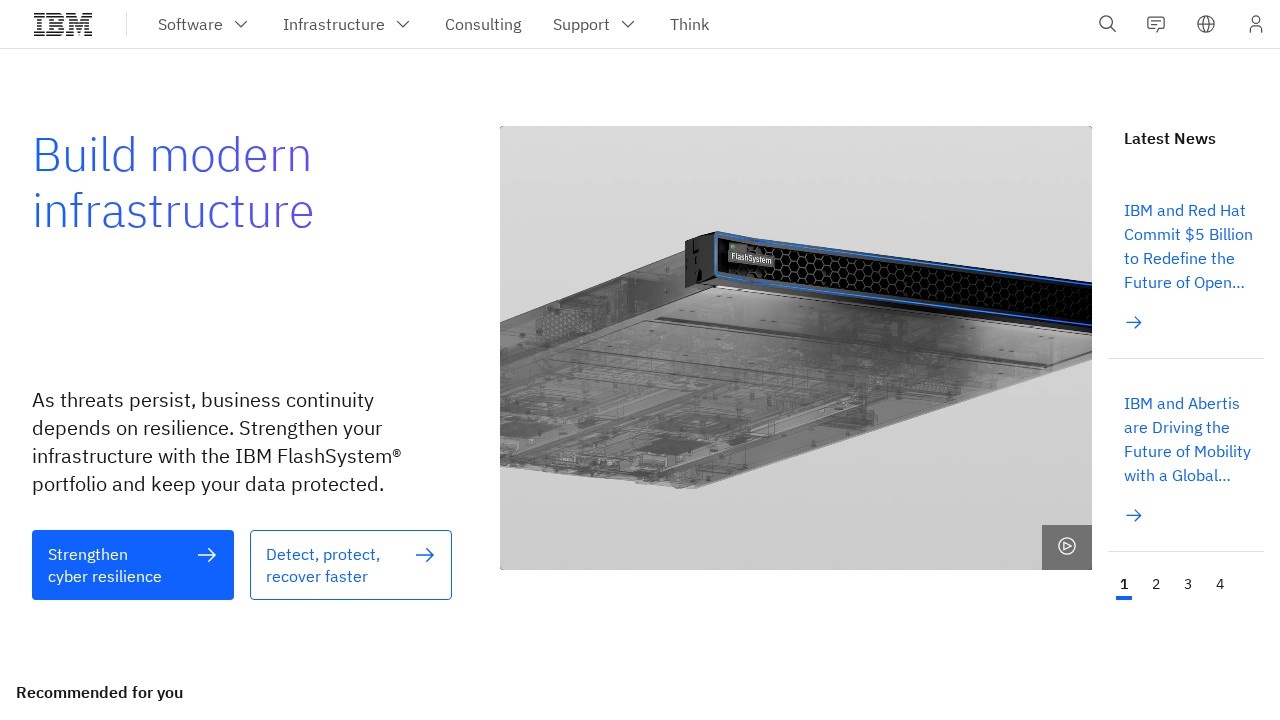The width and height of the screenshot is (1280, 720).
Task: Open the Think nav item
Action: pyautogui.click(x=689, y=24)
